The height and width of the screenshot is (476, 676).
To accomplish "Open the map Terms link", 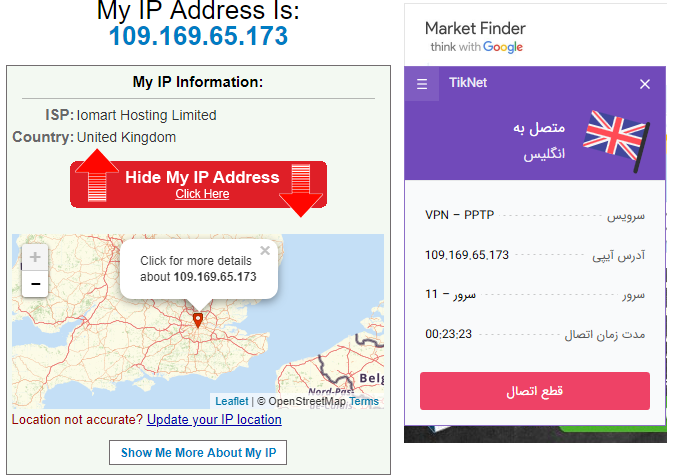I will click(x=364, y=401).
